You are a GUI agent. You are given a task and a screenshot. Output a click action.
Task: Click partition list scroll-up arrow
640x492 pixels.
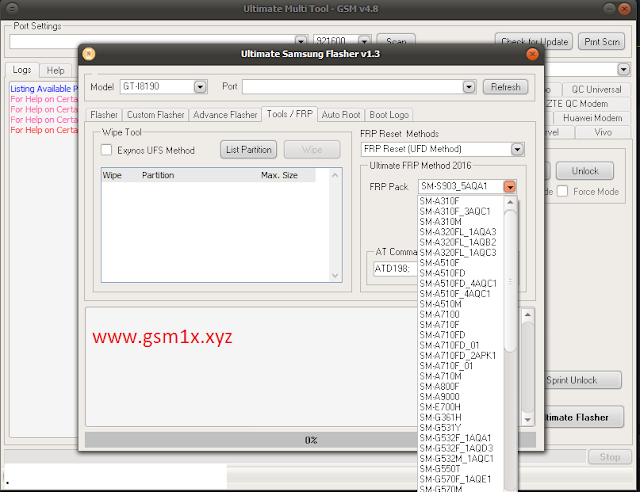coord(335,175)
